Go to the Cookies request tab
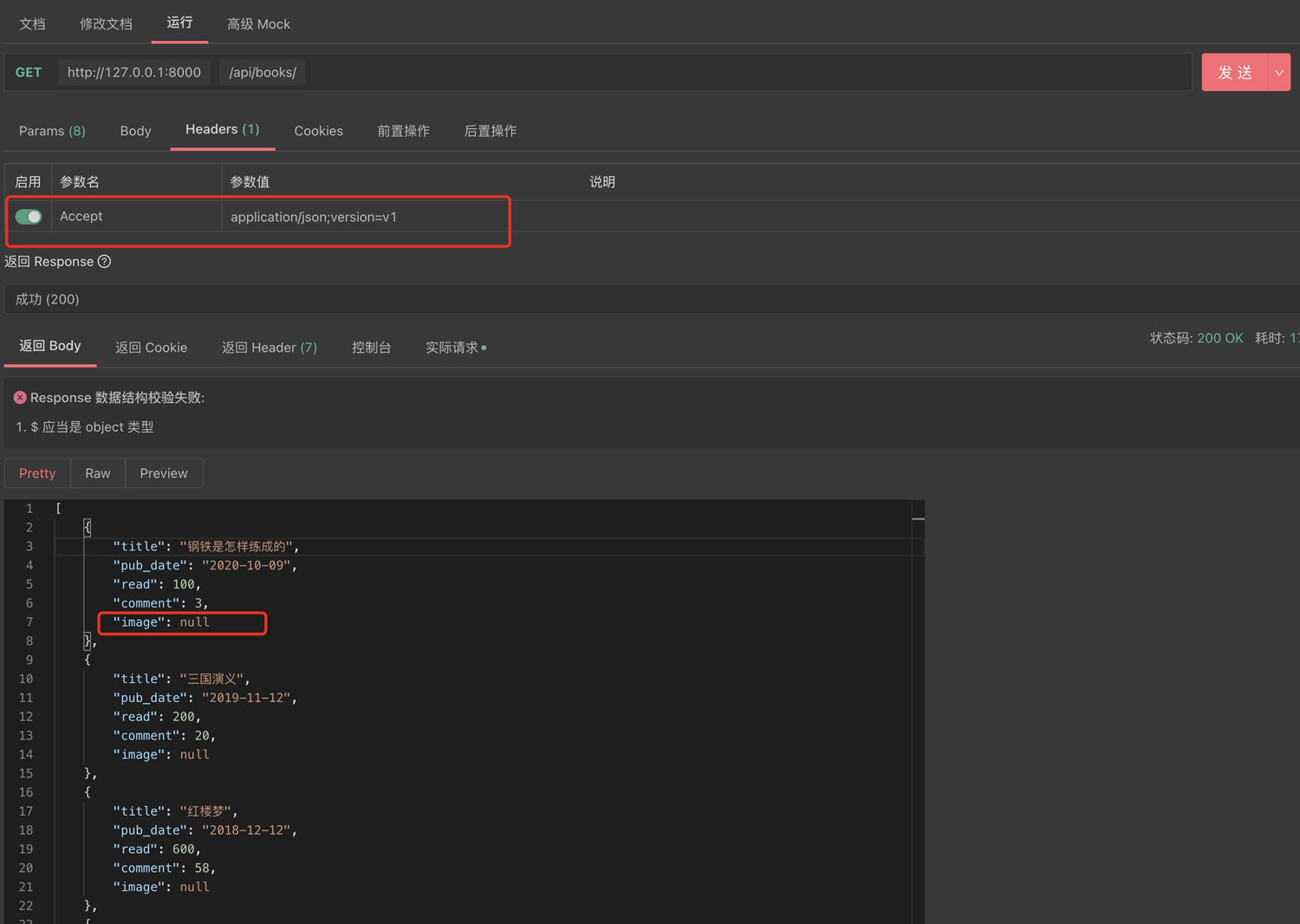The image size is (1300, 924). point(318,131)
